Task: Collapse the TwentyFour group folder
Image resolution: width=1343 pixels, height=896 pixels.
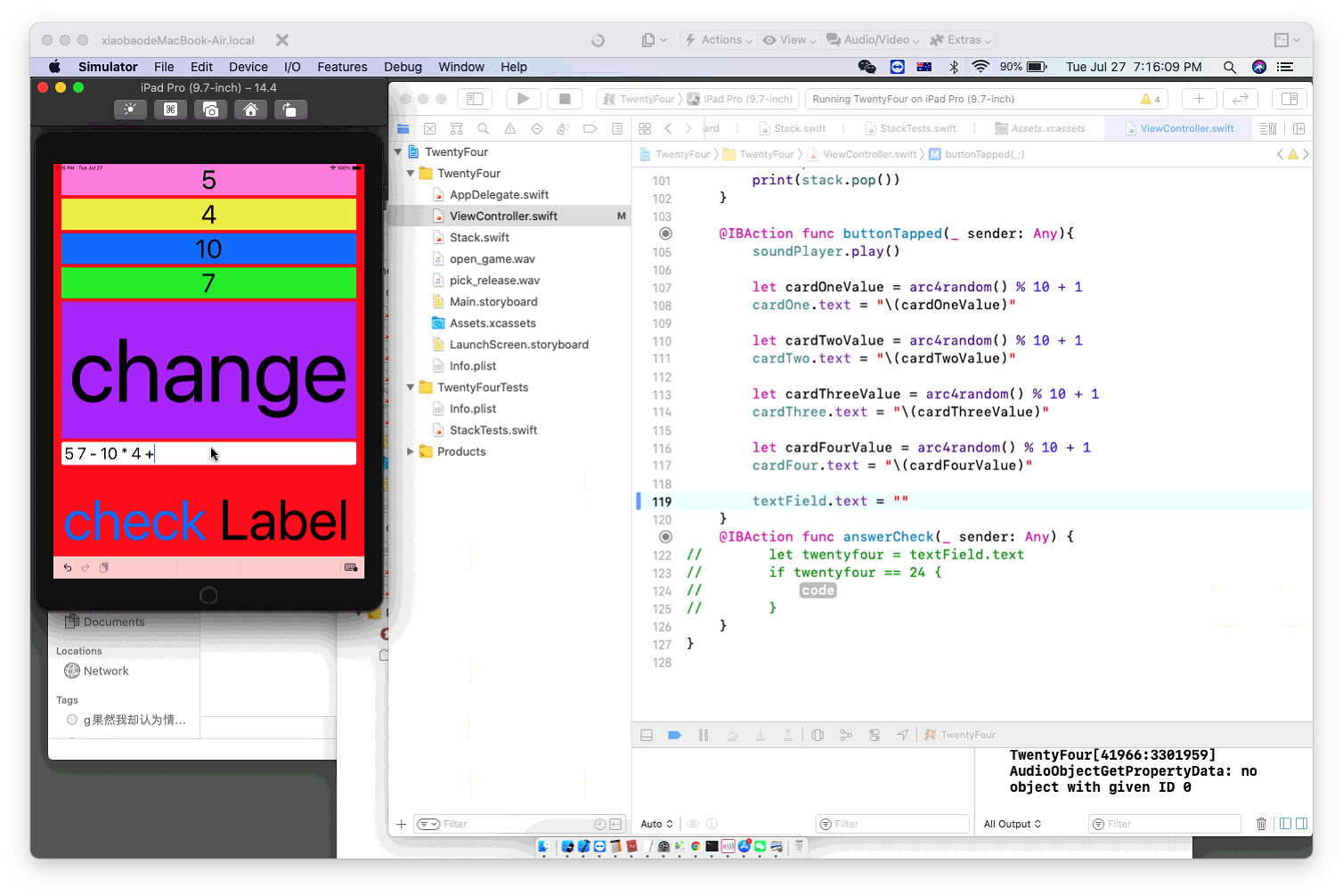Action: click(x=411, y=174)
